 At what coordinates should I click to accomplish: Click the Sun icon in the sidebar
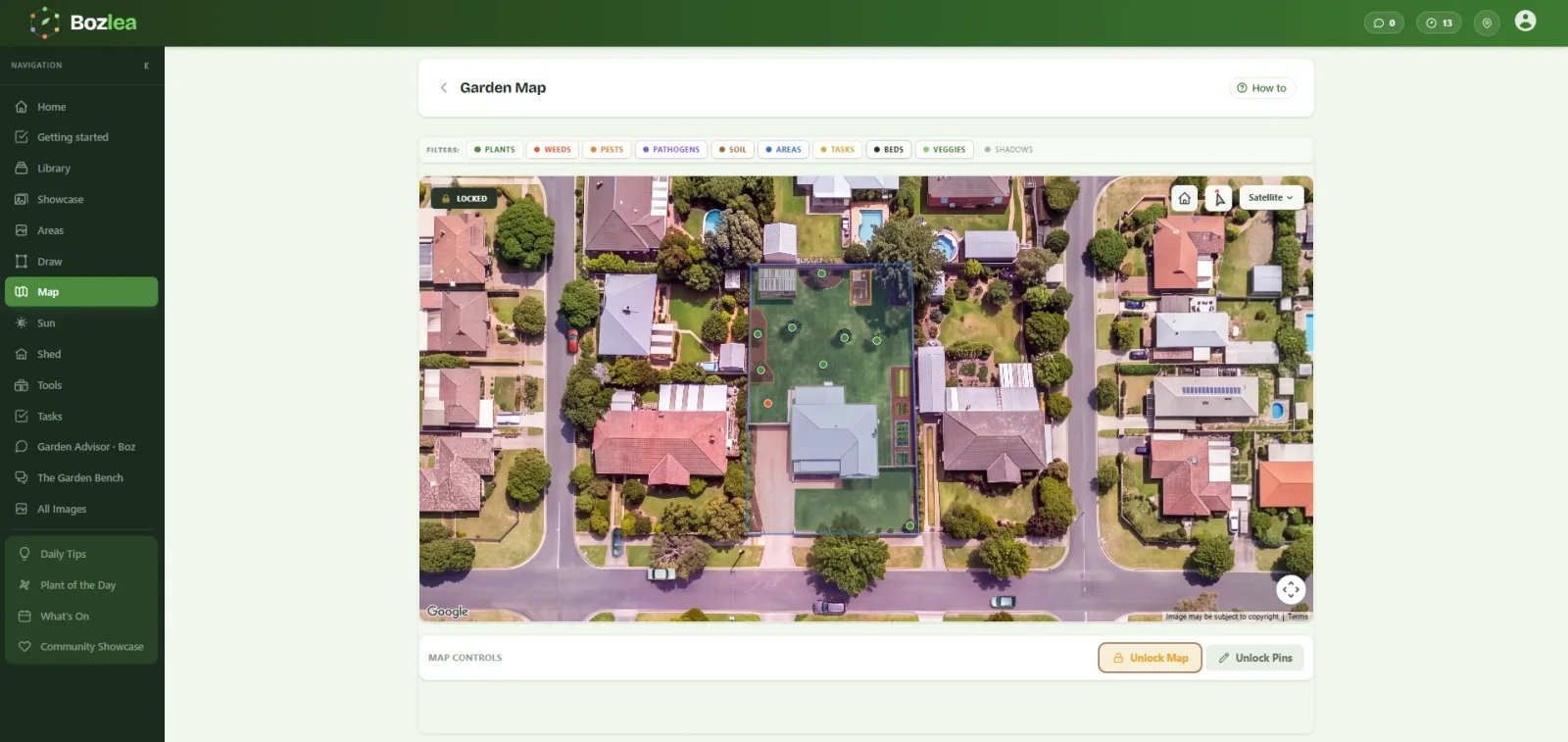22,323
